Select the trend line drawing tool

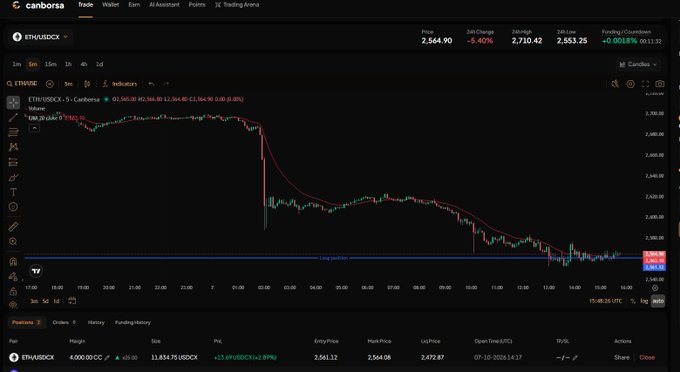13,117
